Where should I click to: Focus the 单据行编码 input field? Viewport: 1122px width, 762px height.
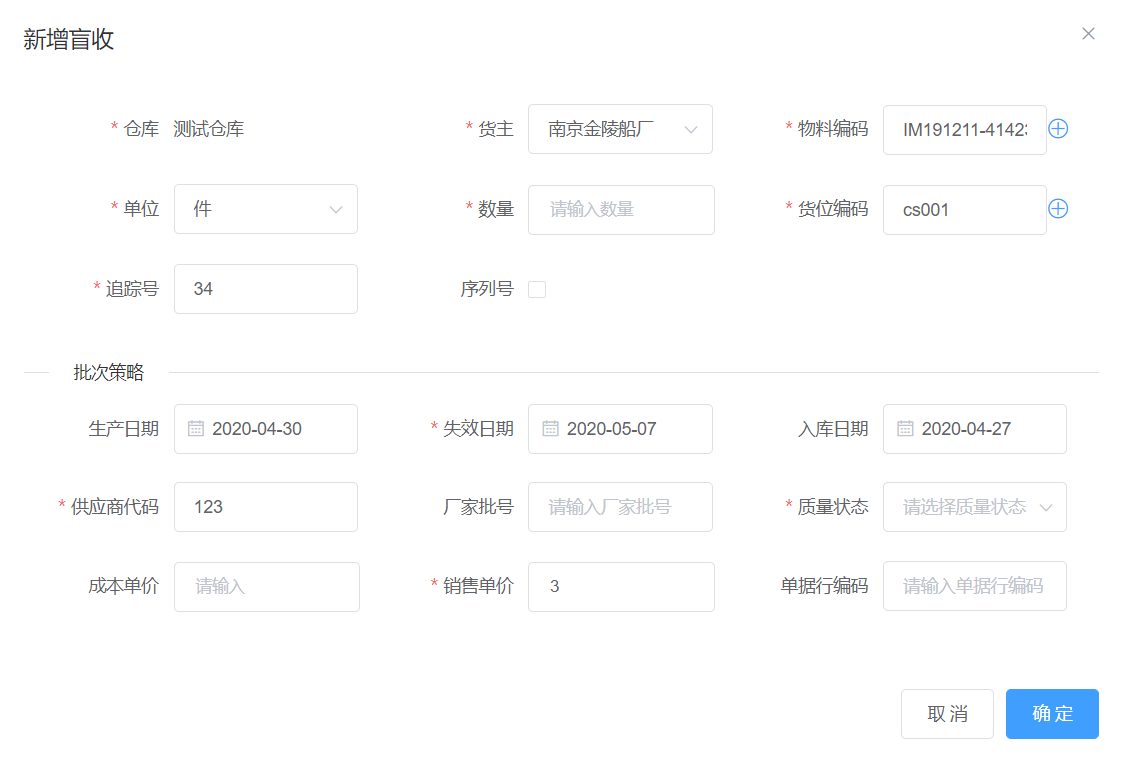(x=975, y=586)
